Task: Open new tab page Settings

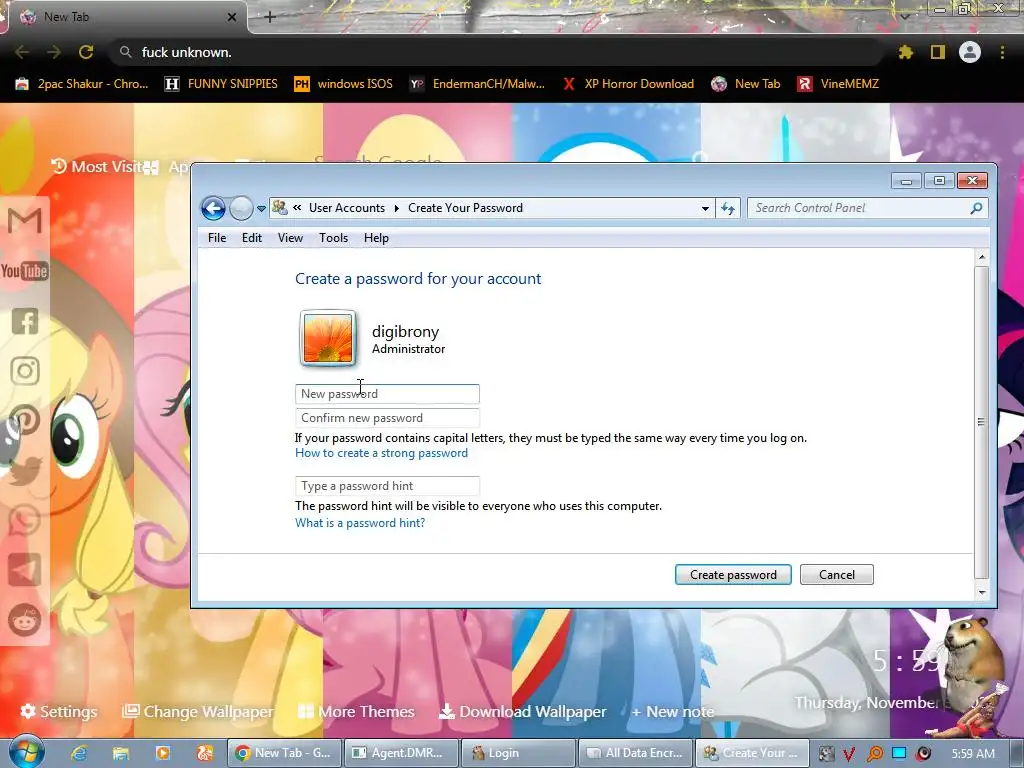Action: click(x=59, y=711)
